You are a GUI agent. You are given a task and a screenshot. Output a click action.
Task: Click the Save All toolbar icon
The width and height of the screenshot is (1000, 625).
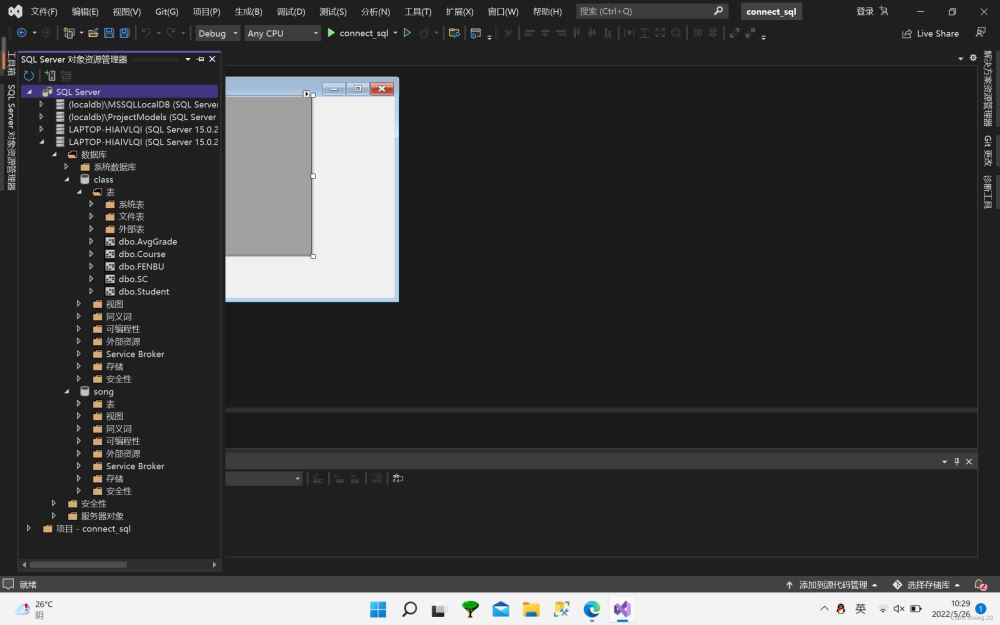pos(124,33)
